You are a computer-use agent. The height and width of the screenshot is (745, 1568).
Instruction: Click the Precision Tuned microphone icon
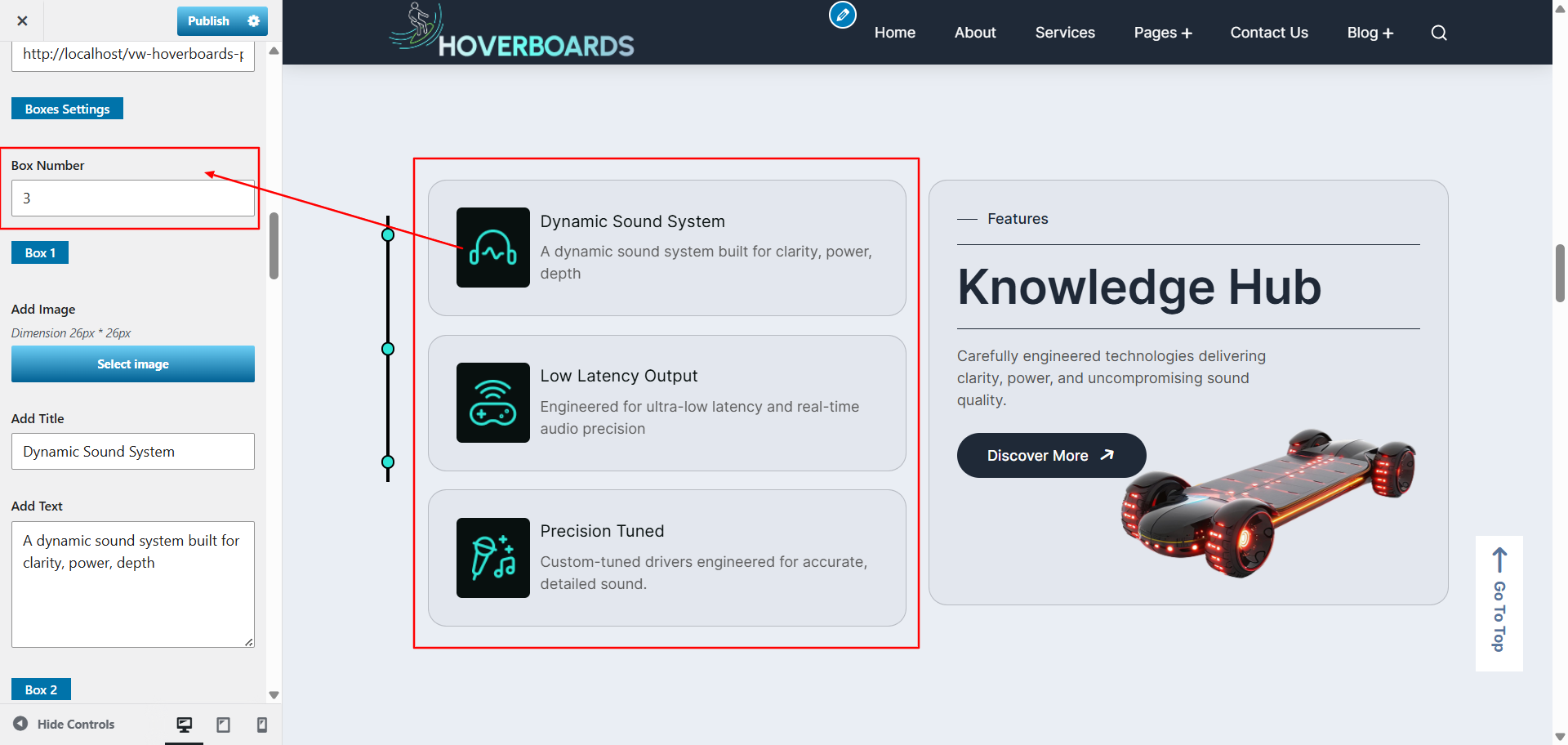(493, 558)
